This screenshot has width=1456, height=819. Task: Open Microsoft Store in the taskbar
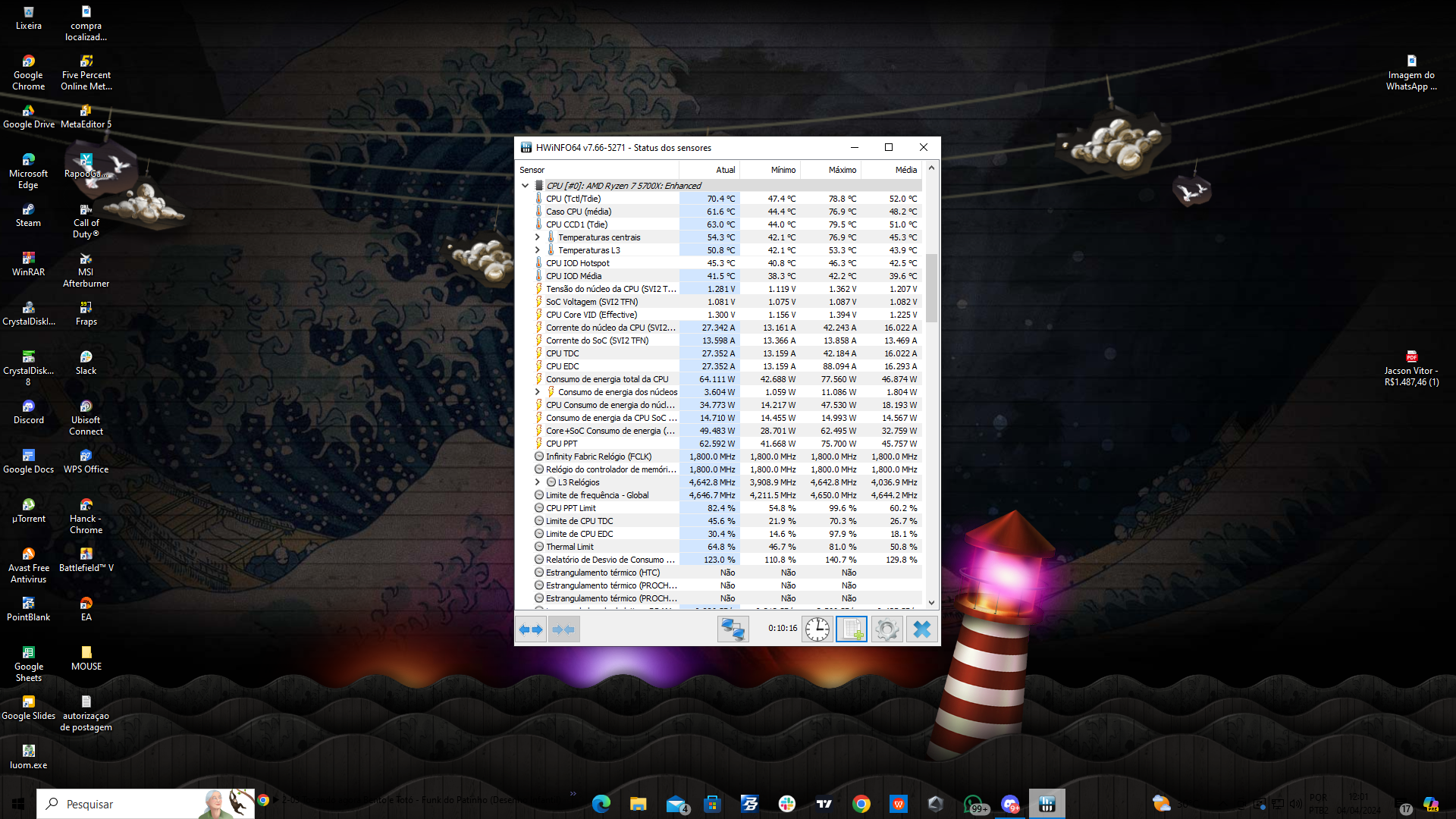[x=712, y=804]
